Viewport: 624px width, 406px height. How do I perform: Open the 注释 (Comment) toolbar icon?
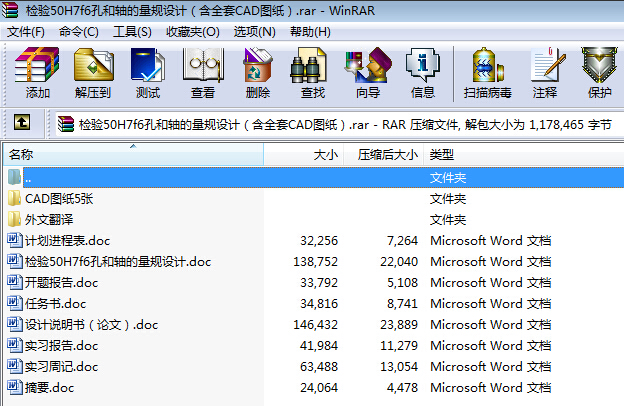(547, 65)
